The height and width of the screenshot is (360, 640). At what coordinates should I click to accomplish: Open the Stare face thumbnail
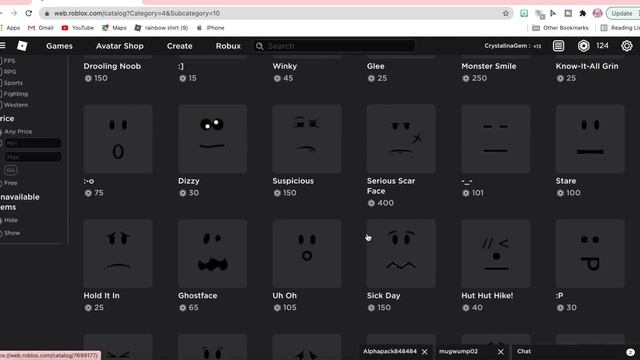590,139
